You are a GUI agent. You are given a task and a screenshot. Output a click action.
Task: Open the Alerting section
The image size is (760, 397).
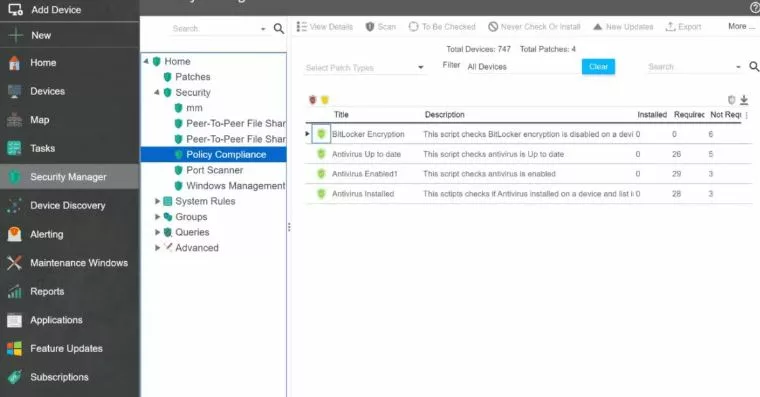47,234
